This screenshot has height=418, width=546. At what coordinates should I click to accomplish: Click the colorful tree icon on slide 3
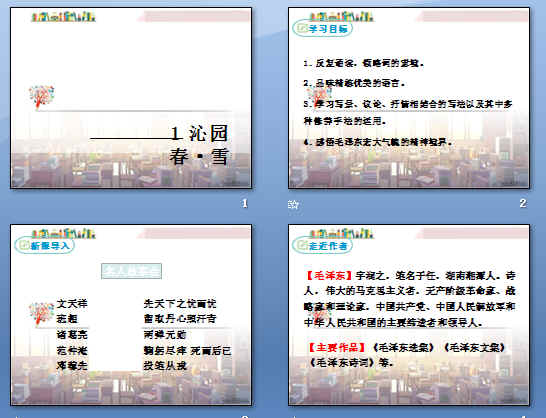coord(41,314)
